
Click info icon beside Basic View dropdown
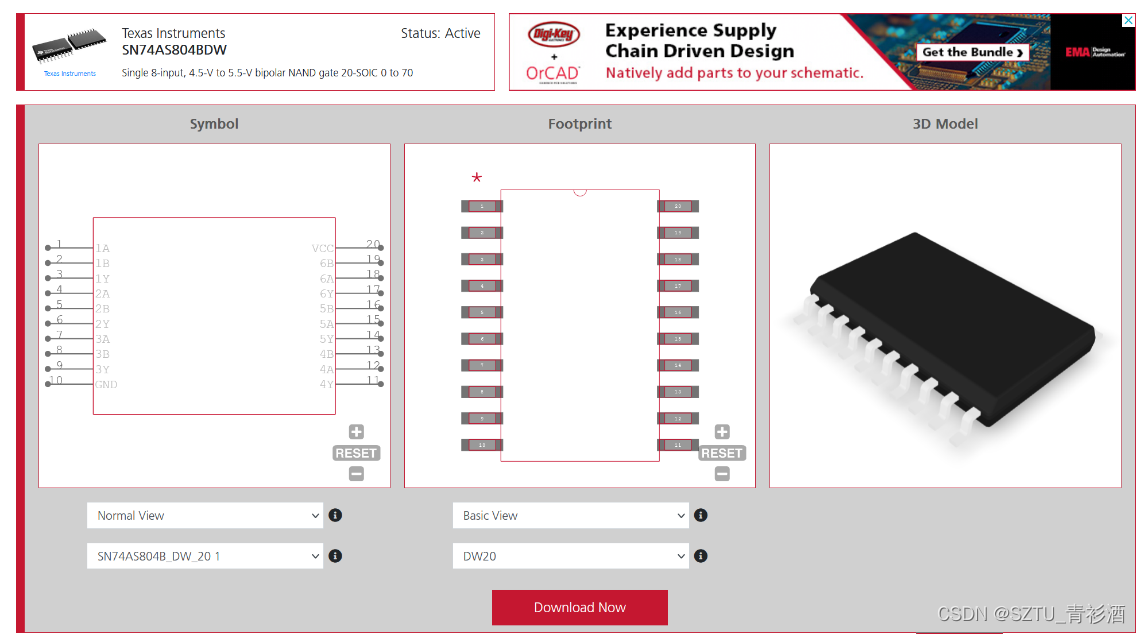pyautogui.click(x=701, y=515)
